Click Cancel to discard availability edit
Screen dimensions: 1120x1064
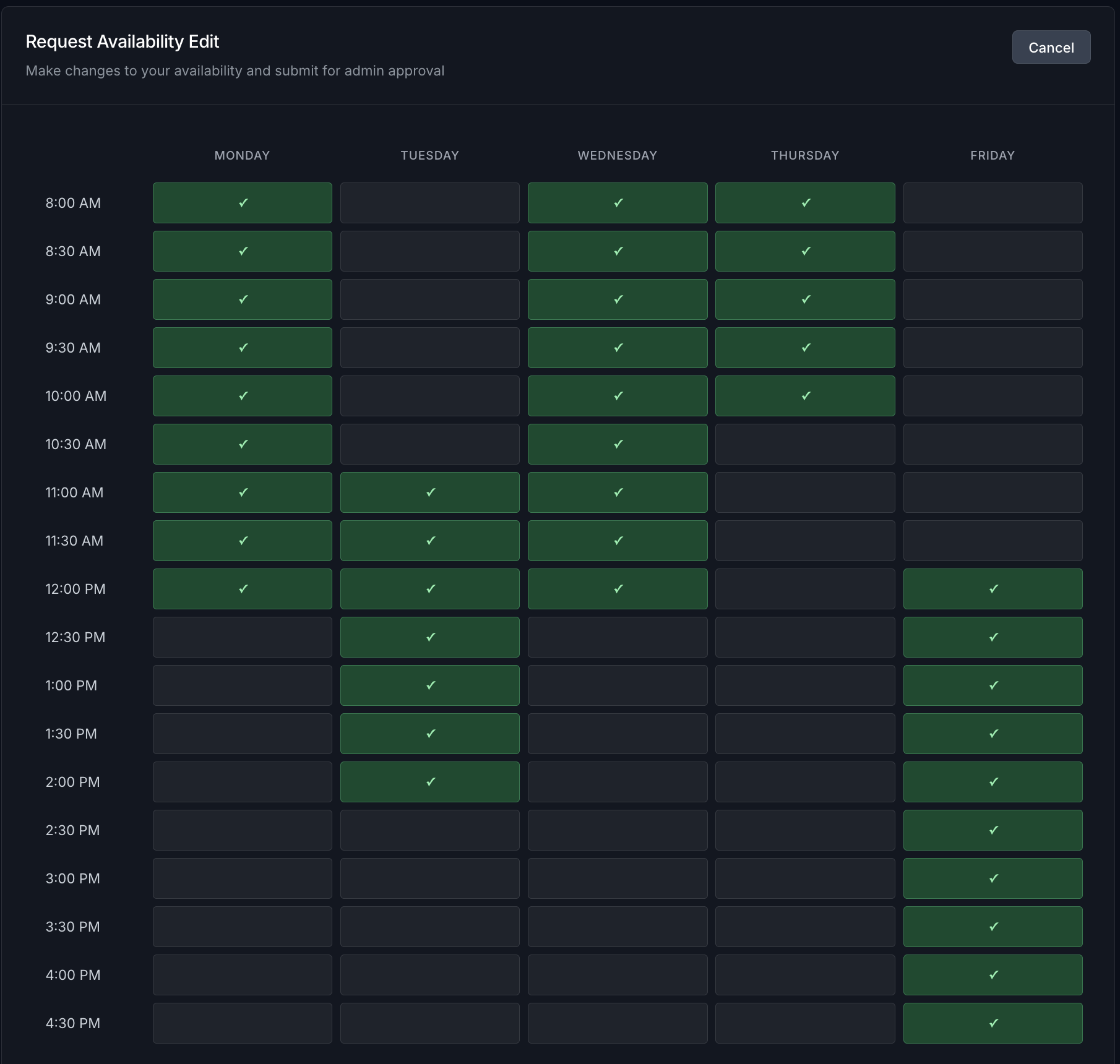(x=1051, y=48)
